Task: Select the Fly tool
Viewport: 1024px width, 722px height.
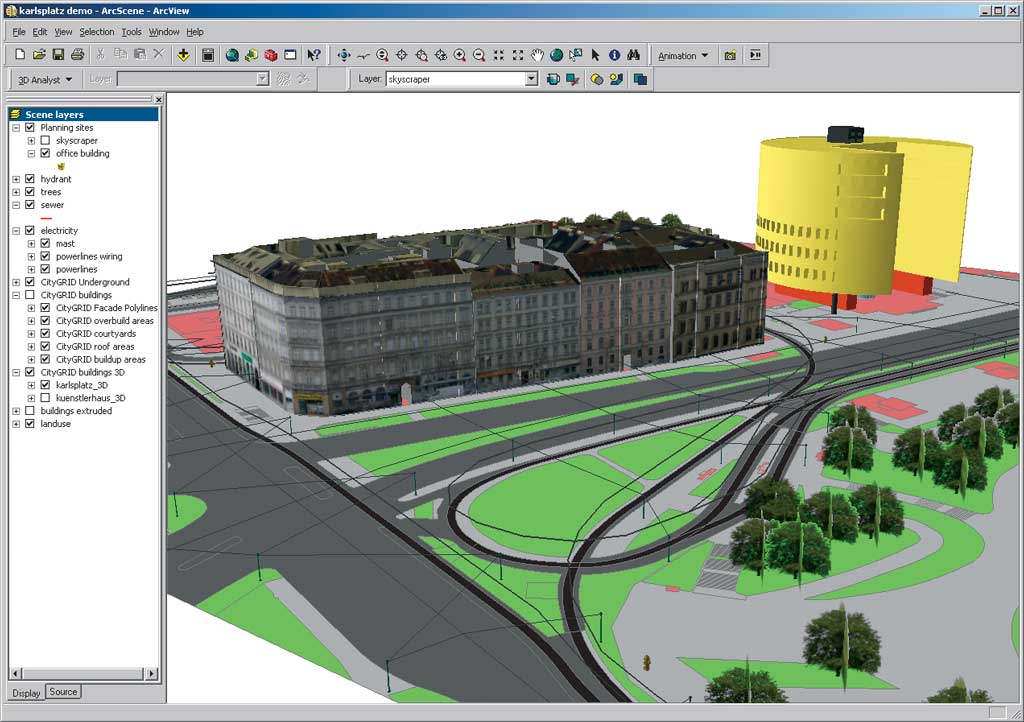Action: [363, 55]
